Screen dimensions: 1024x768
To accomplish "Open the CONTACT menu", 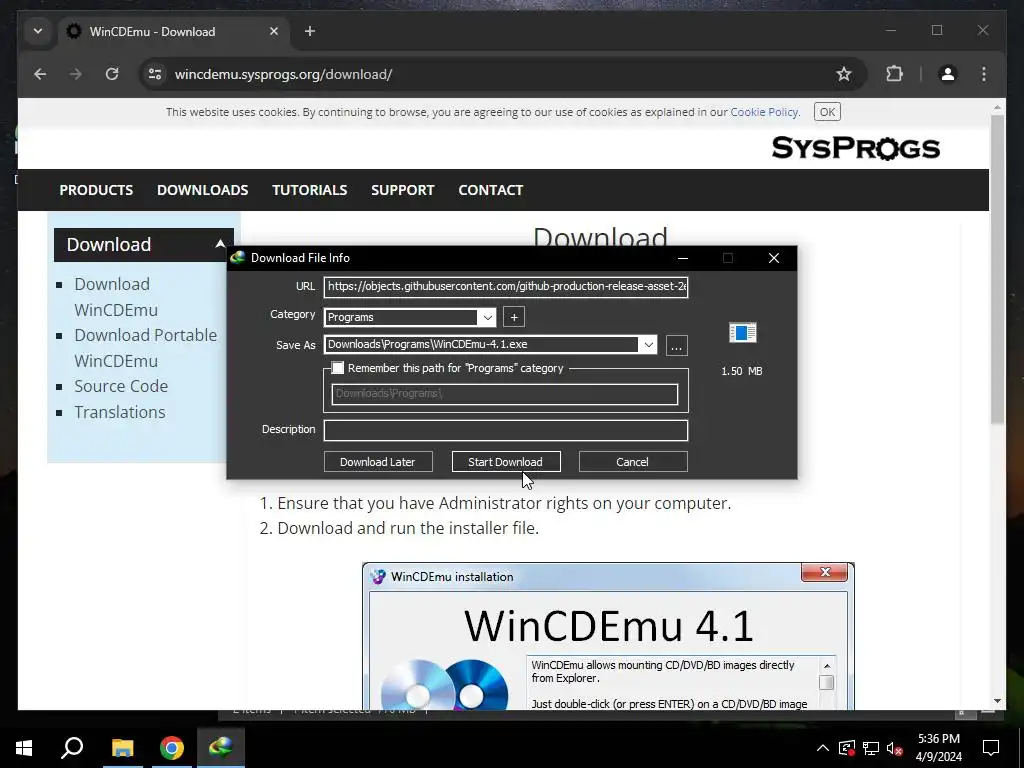I will pyautogui.click(x=490, y=190).
